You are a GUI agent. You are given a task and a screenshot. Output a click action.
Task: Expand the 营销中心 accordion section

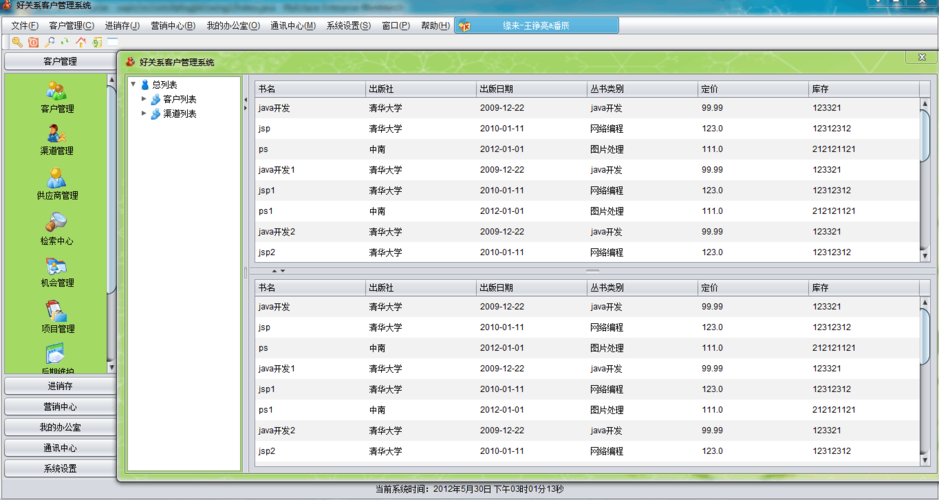60,407
